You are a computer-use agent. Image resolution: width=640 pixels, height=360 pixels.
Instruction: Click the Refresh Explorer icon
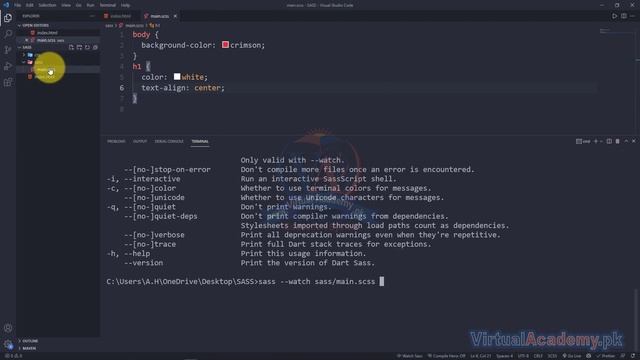(x=87, y=47)
